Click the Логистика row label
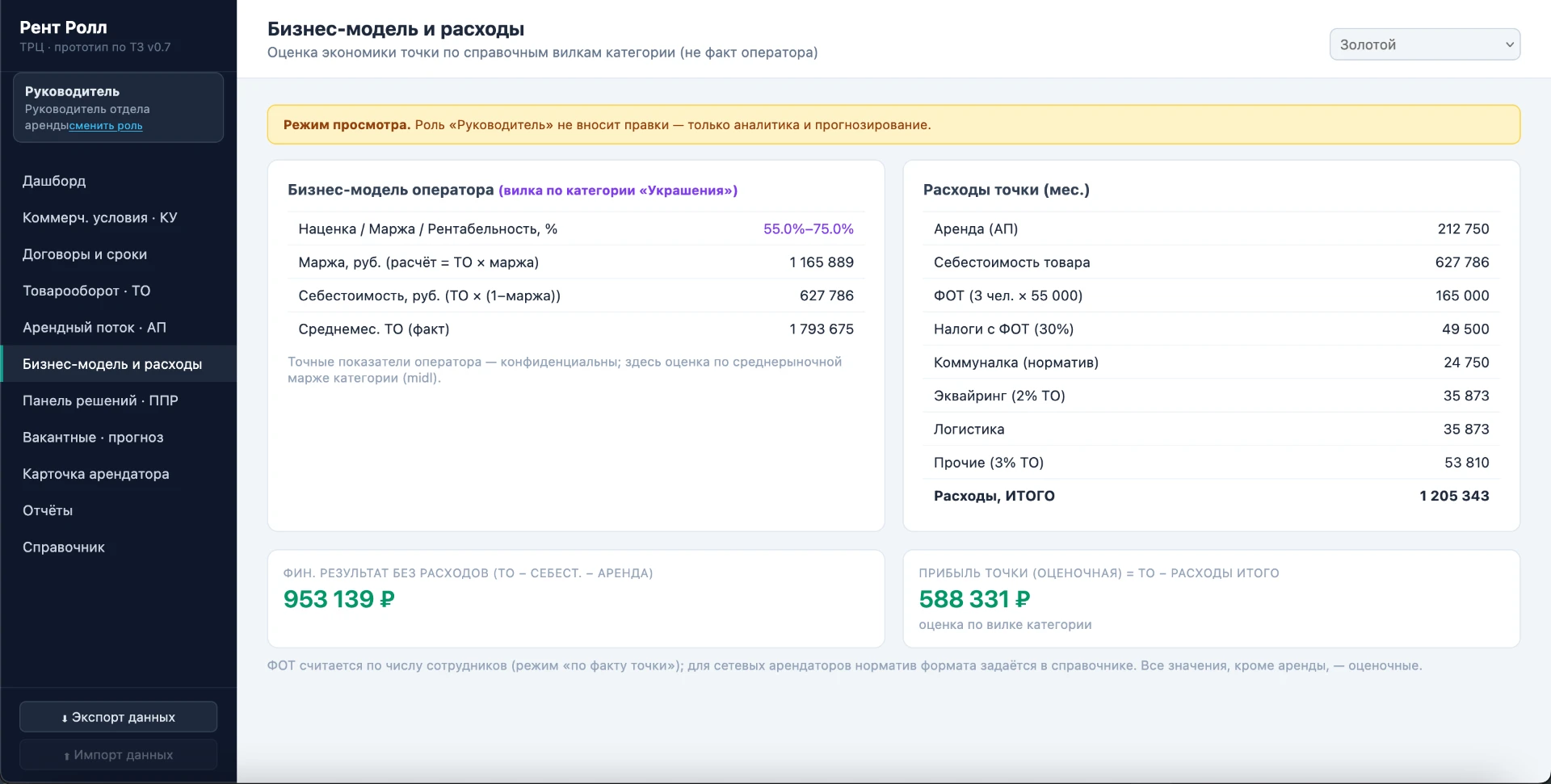1551x784 pixels. [x=969, y=430]
